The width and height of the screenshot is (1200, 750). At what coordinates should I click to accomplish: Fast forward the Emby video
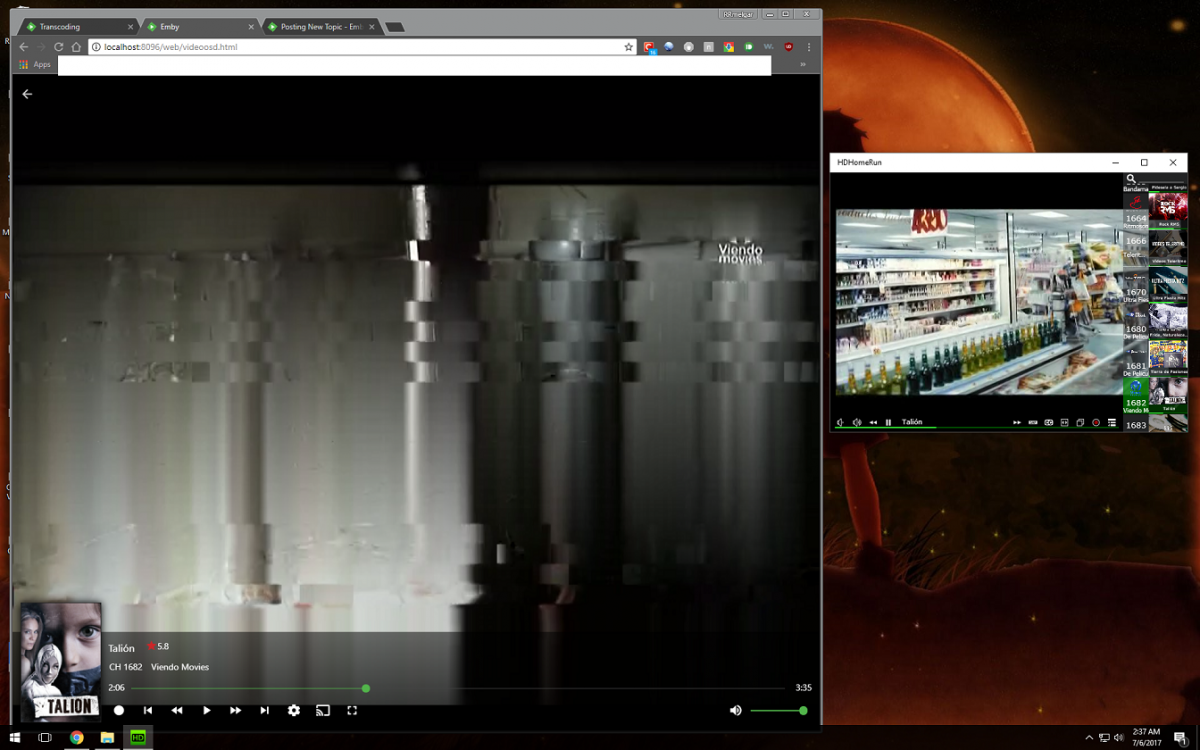[235, 710]
